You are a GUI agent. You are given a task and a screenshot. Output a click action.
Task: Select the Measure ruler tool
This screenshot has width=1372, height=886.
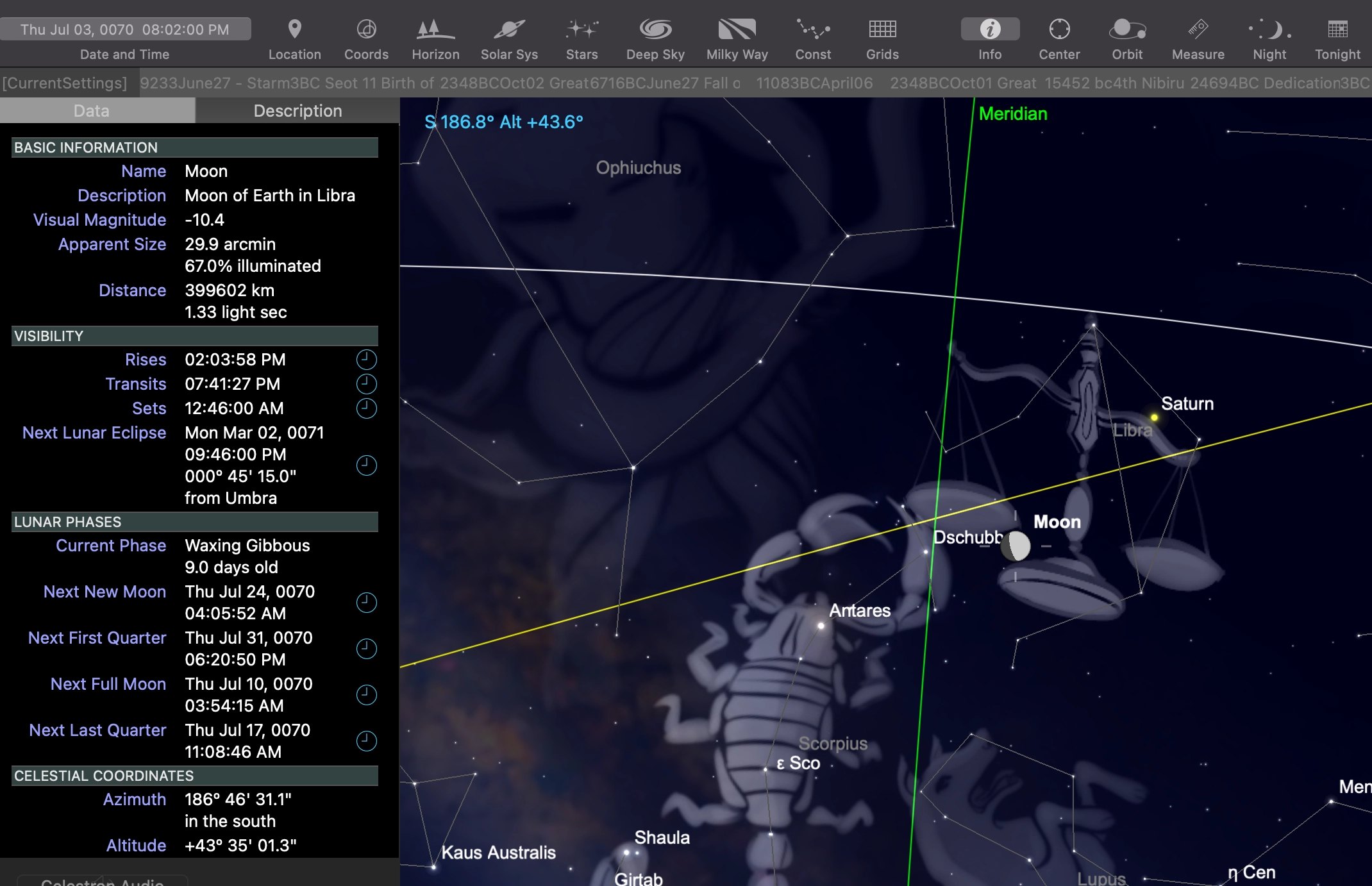1198,29
